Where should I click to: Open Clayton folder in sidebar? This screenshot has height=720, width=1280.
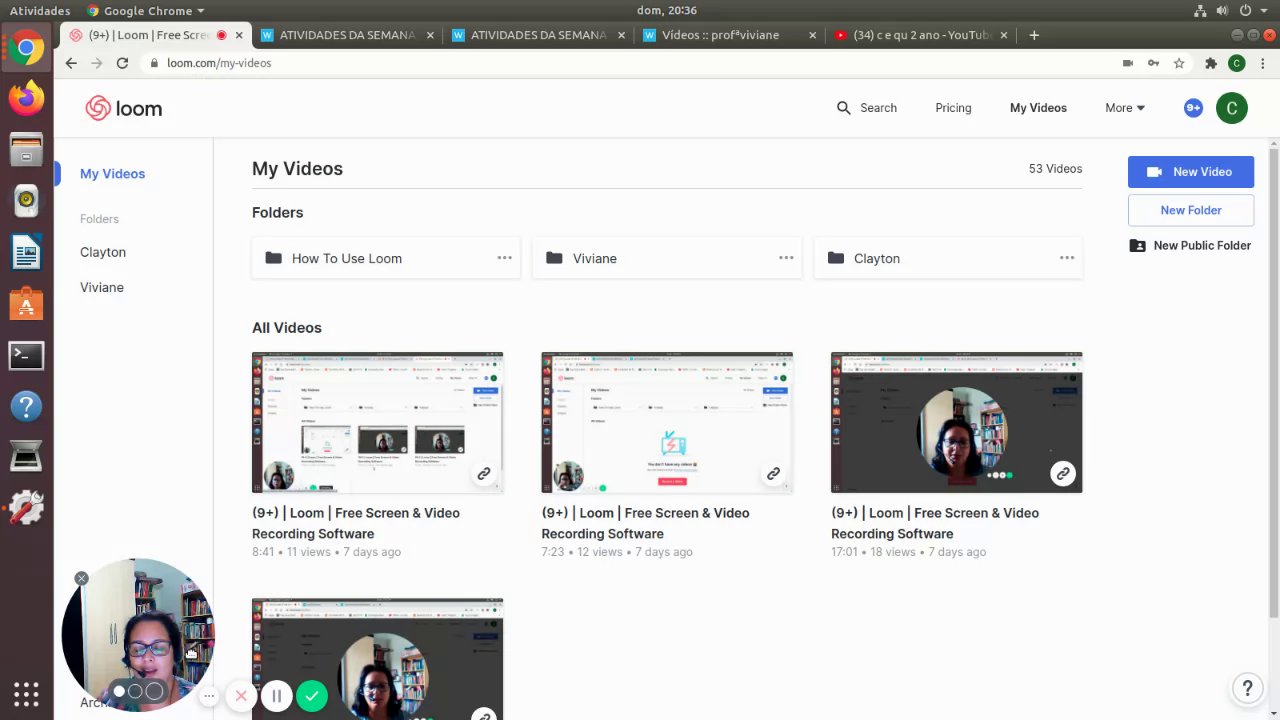click(x=103, y=252)
